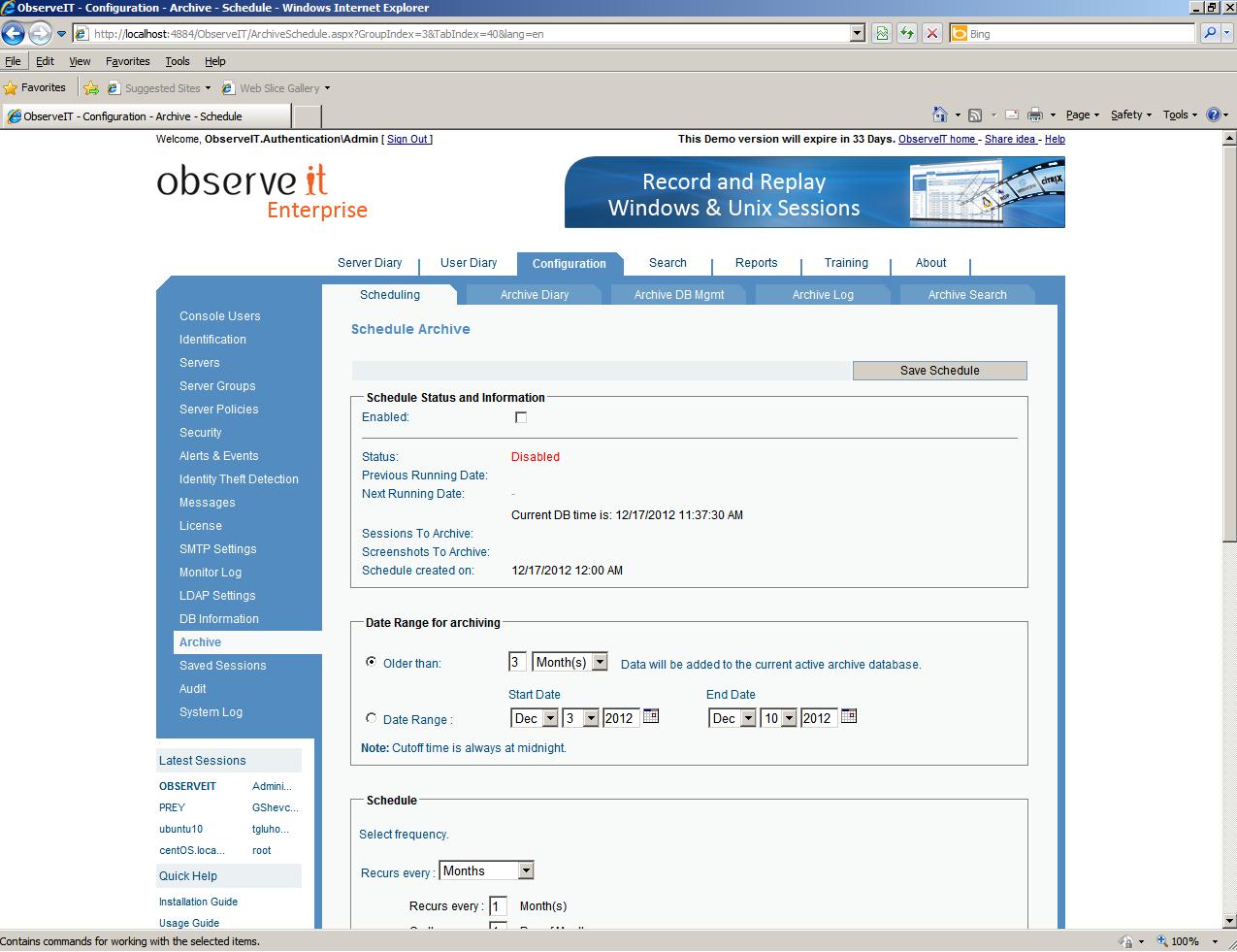
Task: Open the End Date day dropdown
Action: 778,718
